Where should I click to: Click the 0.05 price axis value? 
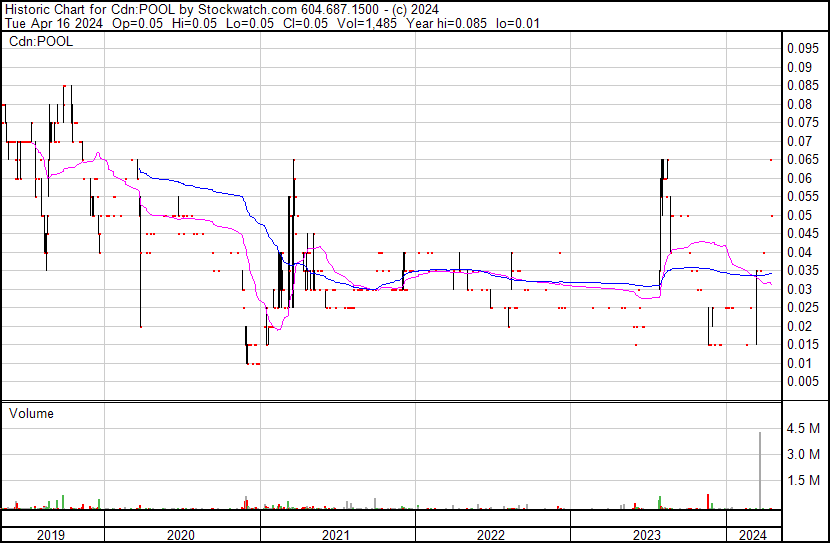click(799, 215)
